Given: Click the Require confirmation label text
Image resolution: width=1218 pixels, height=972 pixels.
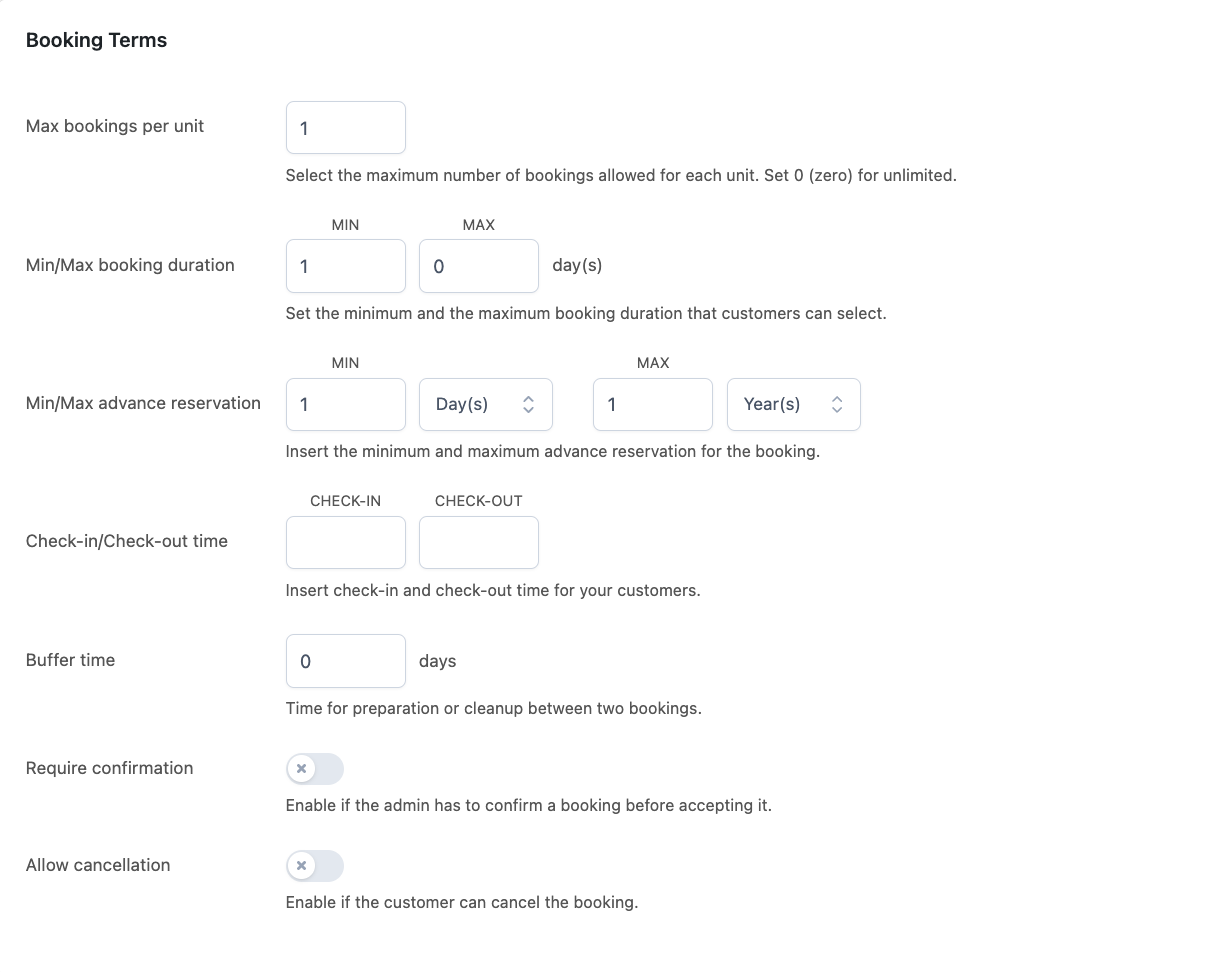Looking at the screenshot, I should point(109,768).
